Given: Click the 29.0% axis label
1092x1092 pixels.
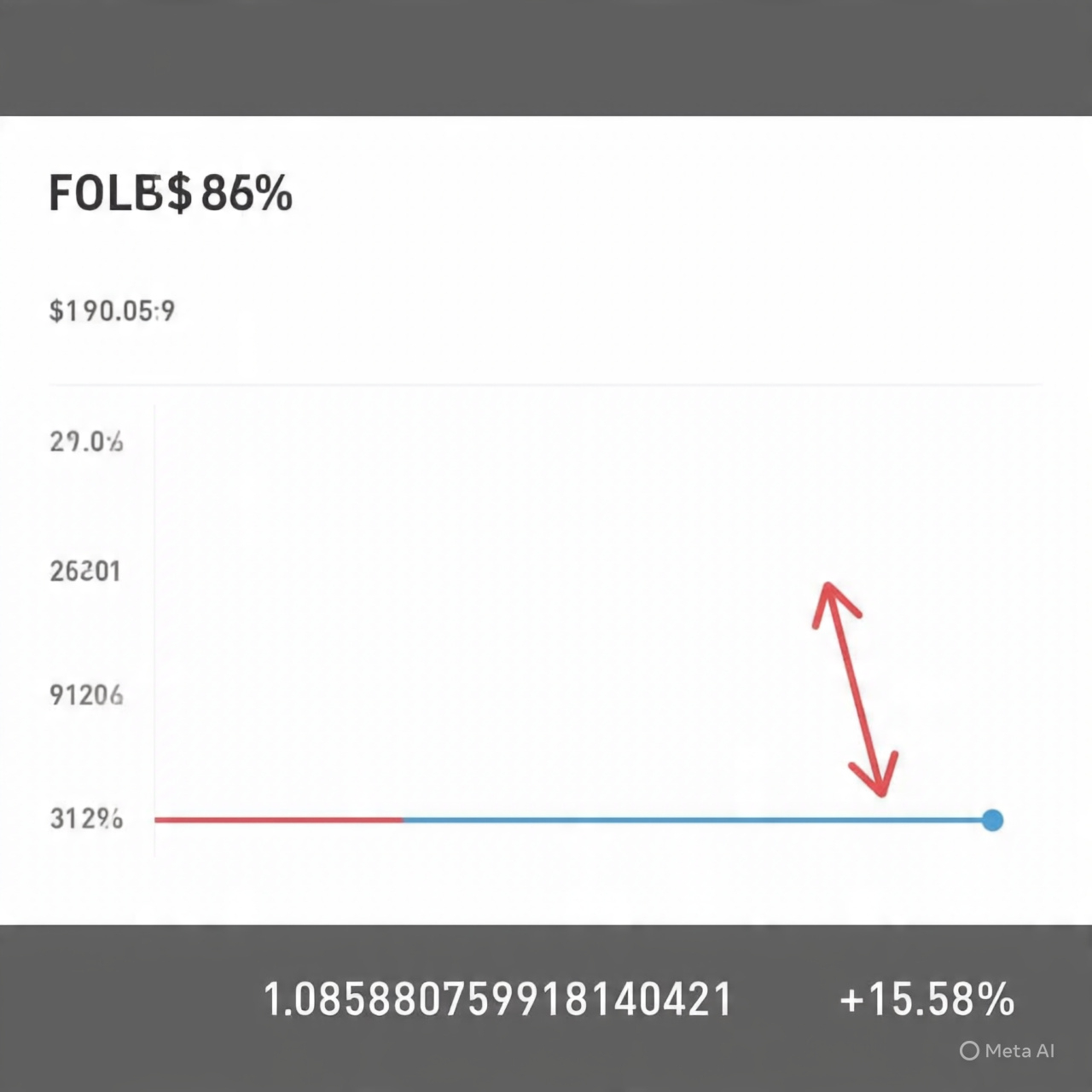Looking at the screenshot, I should (86, 442).
